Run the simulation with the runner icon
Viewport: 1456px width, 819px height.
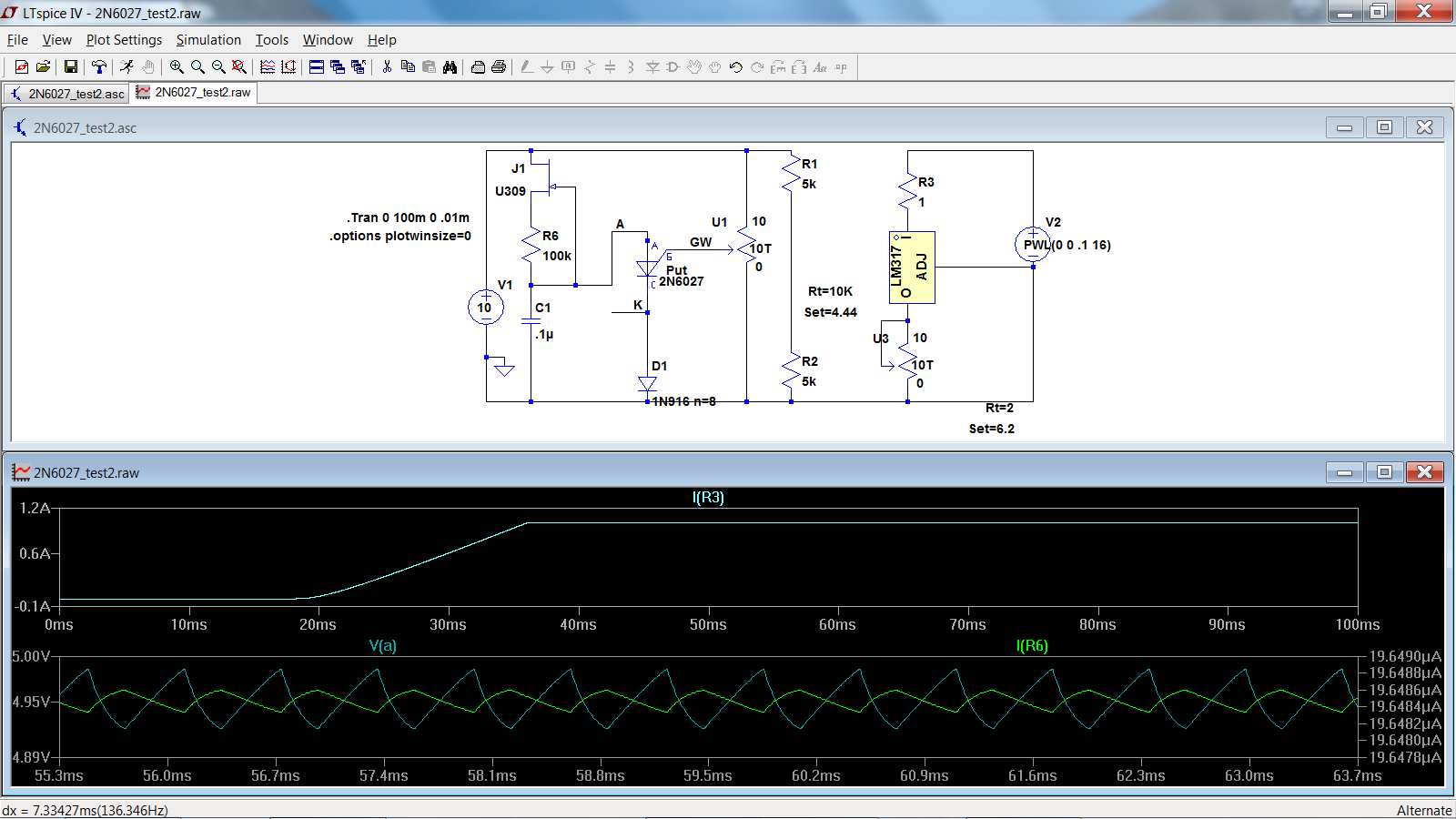tap(127, 67)
